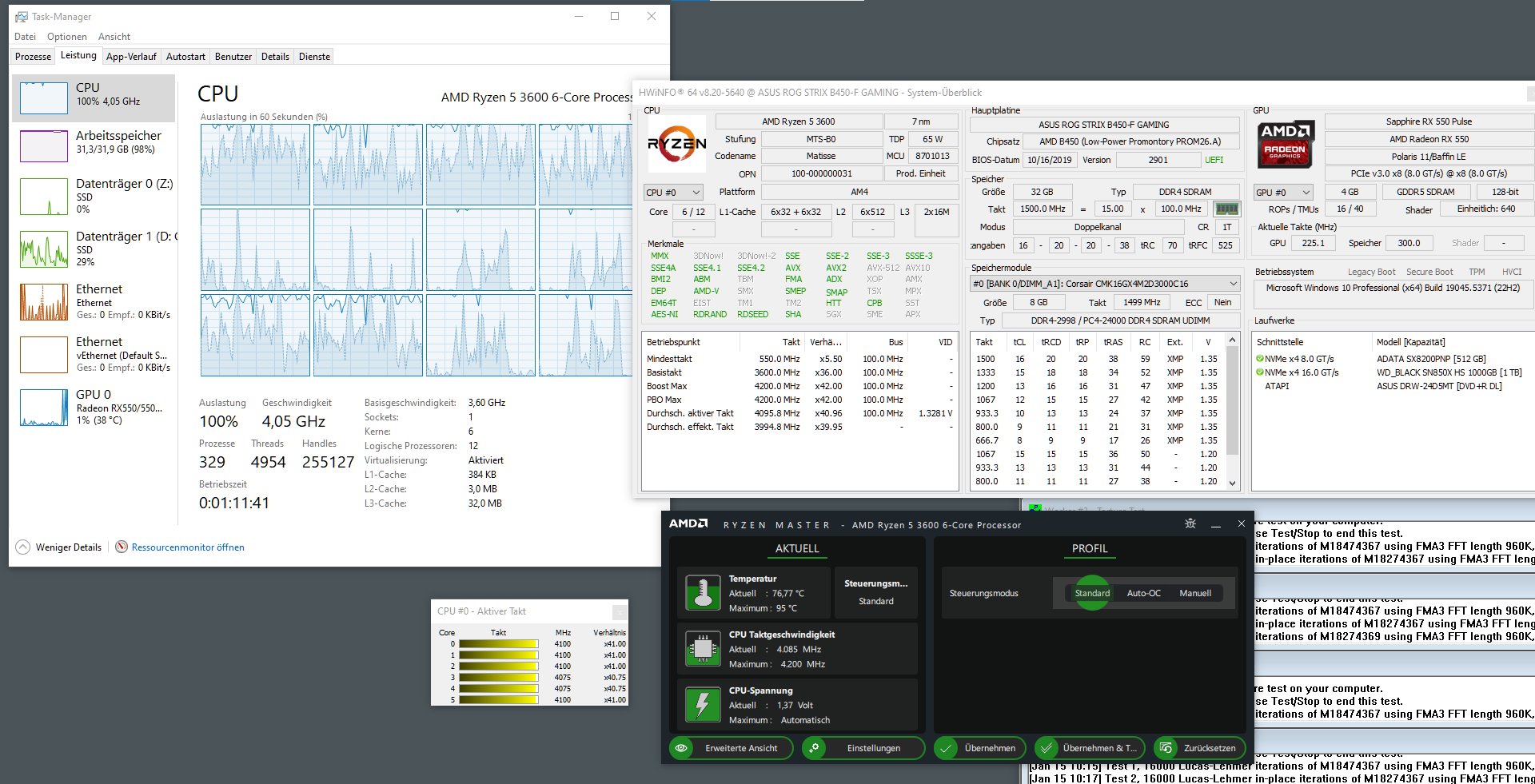Open the Ansicht menu in Task-Manager
1535x784 pixels.
point(114,37)
